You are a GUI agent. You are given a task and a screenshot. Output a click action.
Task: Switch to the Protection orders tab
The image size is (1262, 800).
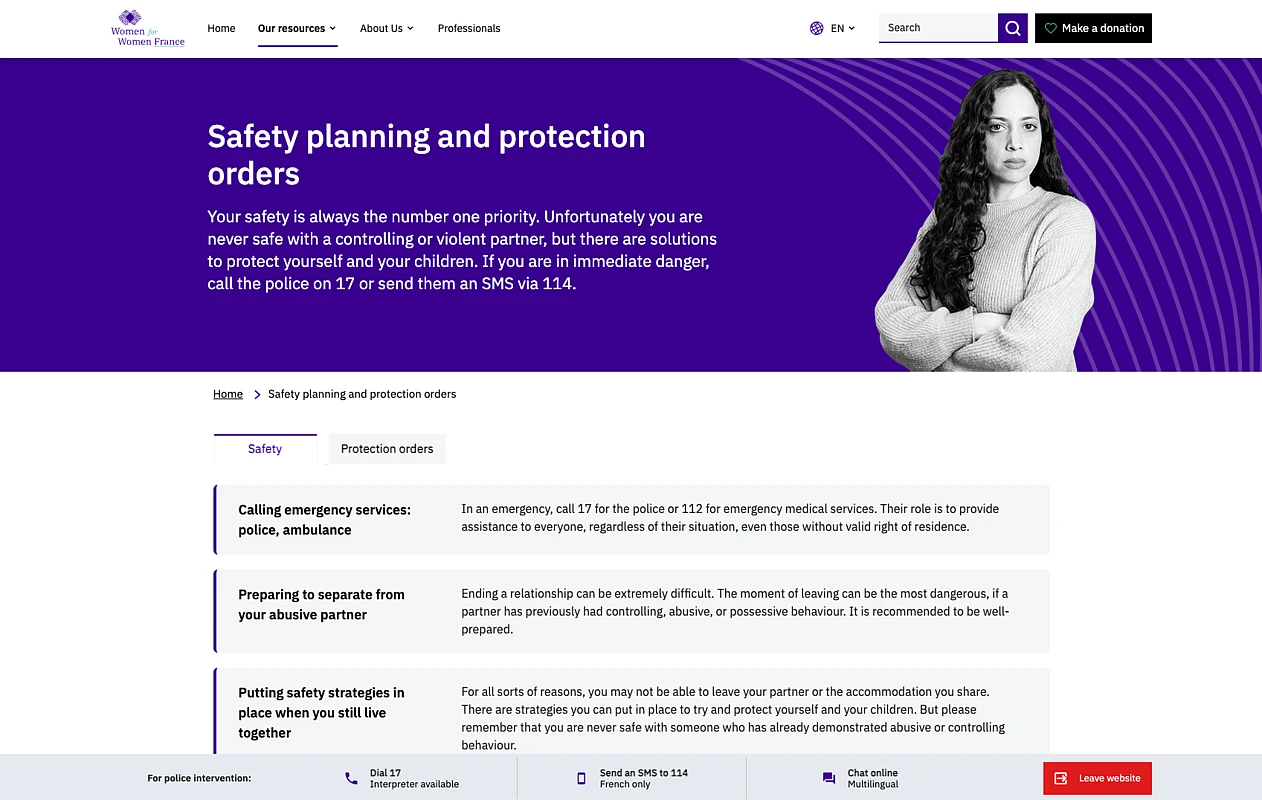pyautogui.click(x=387, y=449)
